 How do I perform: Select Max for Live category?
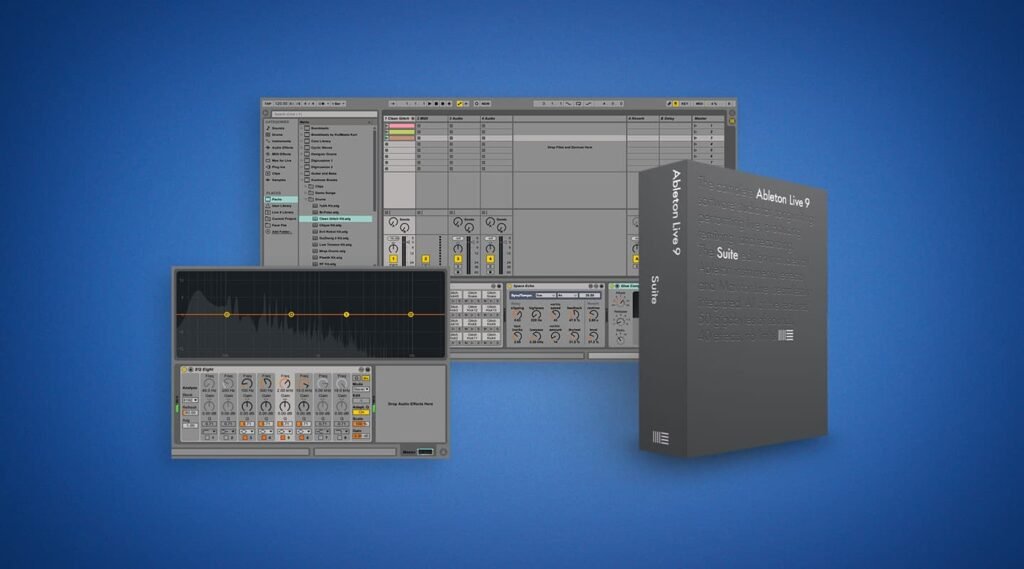281,161
